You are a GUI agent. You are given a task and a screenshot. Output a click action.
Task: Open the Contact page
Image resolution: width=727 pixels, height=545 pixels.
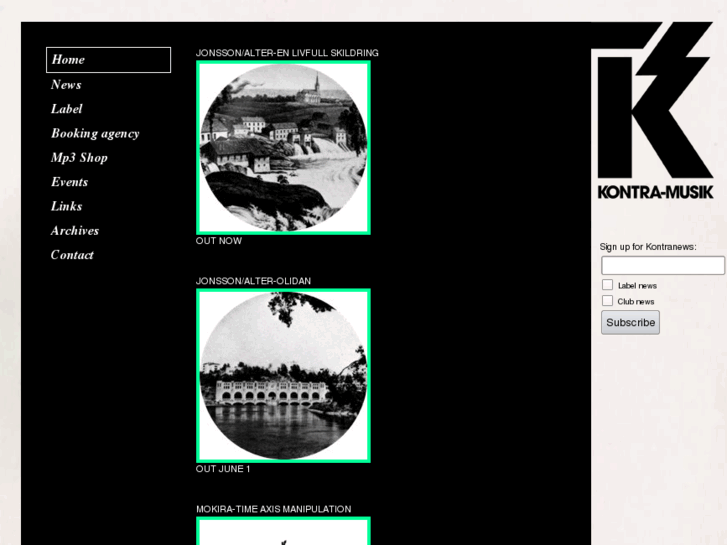coord(72,255)
